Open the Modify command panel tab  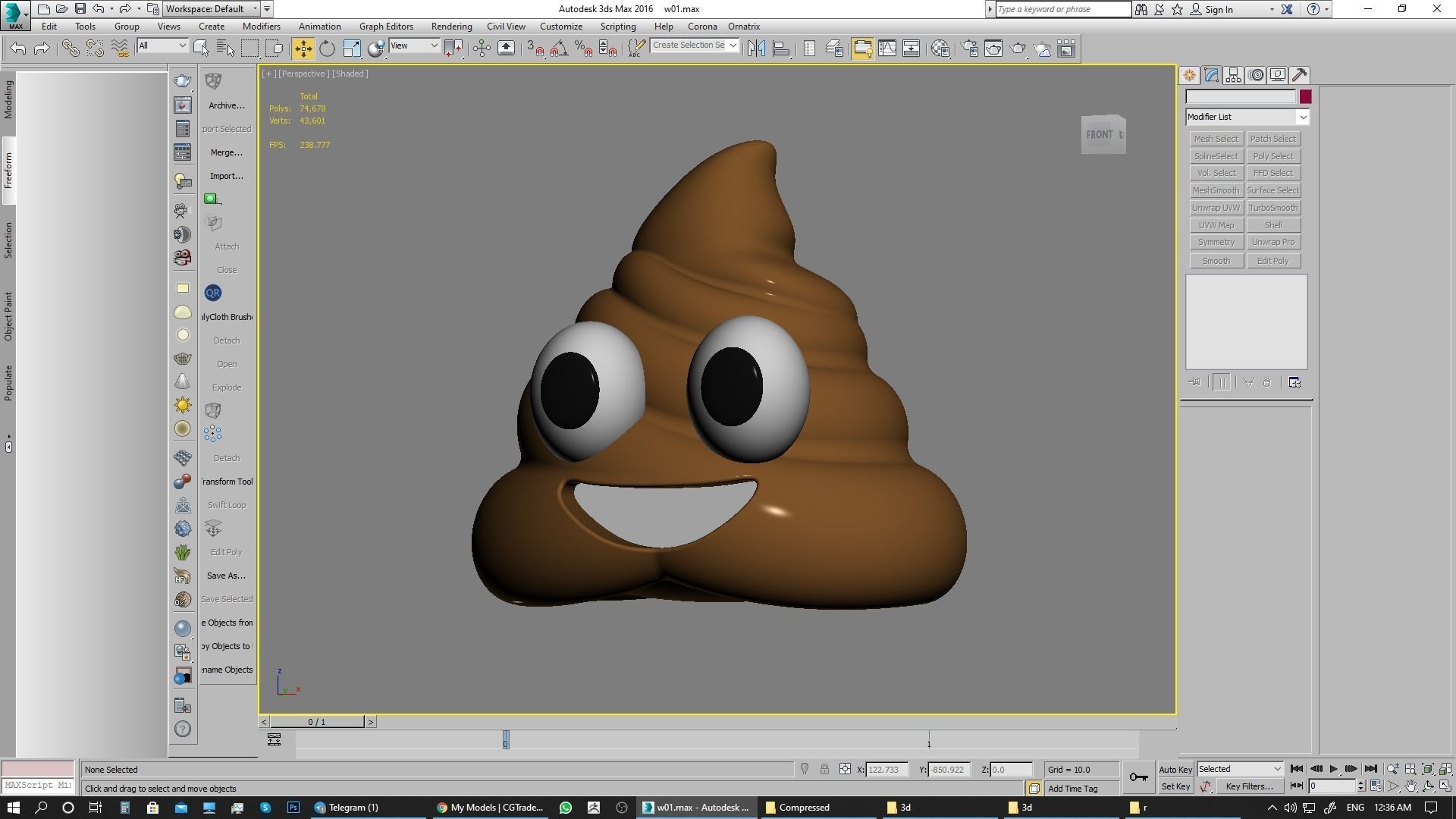1211,75
